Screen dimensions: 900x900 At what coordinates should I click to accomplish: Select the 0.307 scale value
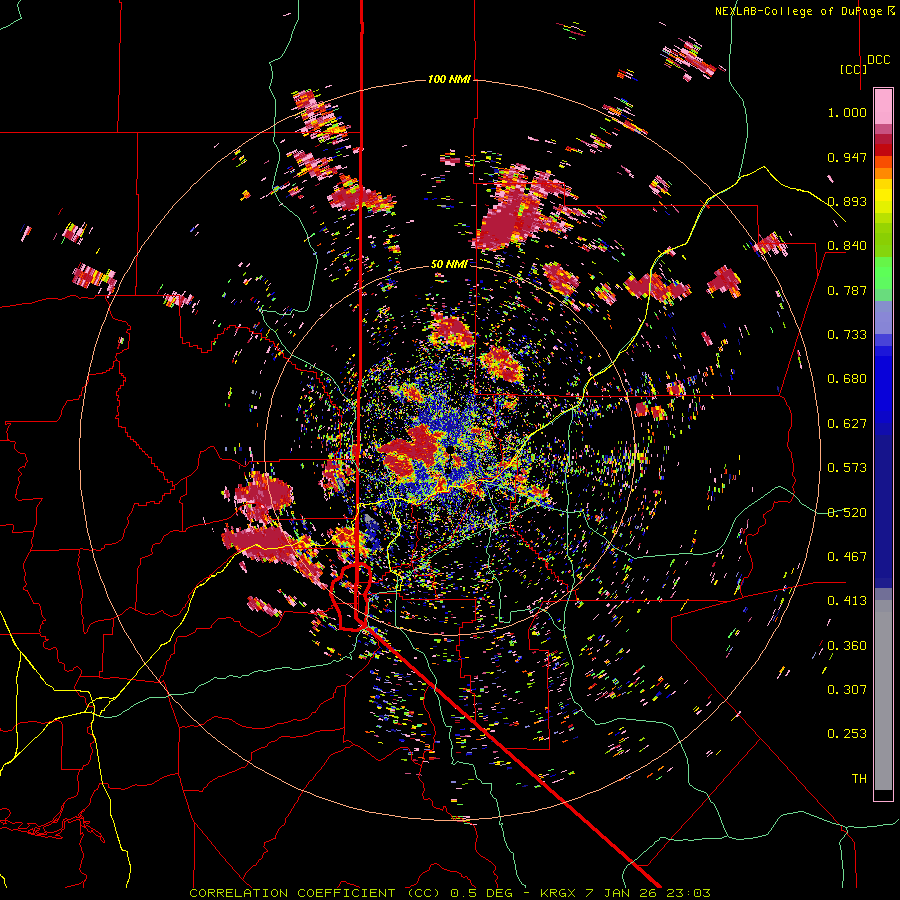(847, 690)
